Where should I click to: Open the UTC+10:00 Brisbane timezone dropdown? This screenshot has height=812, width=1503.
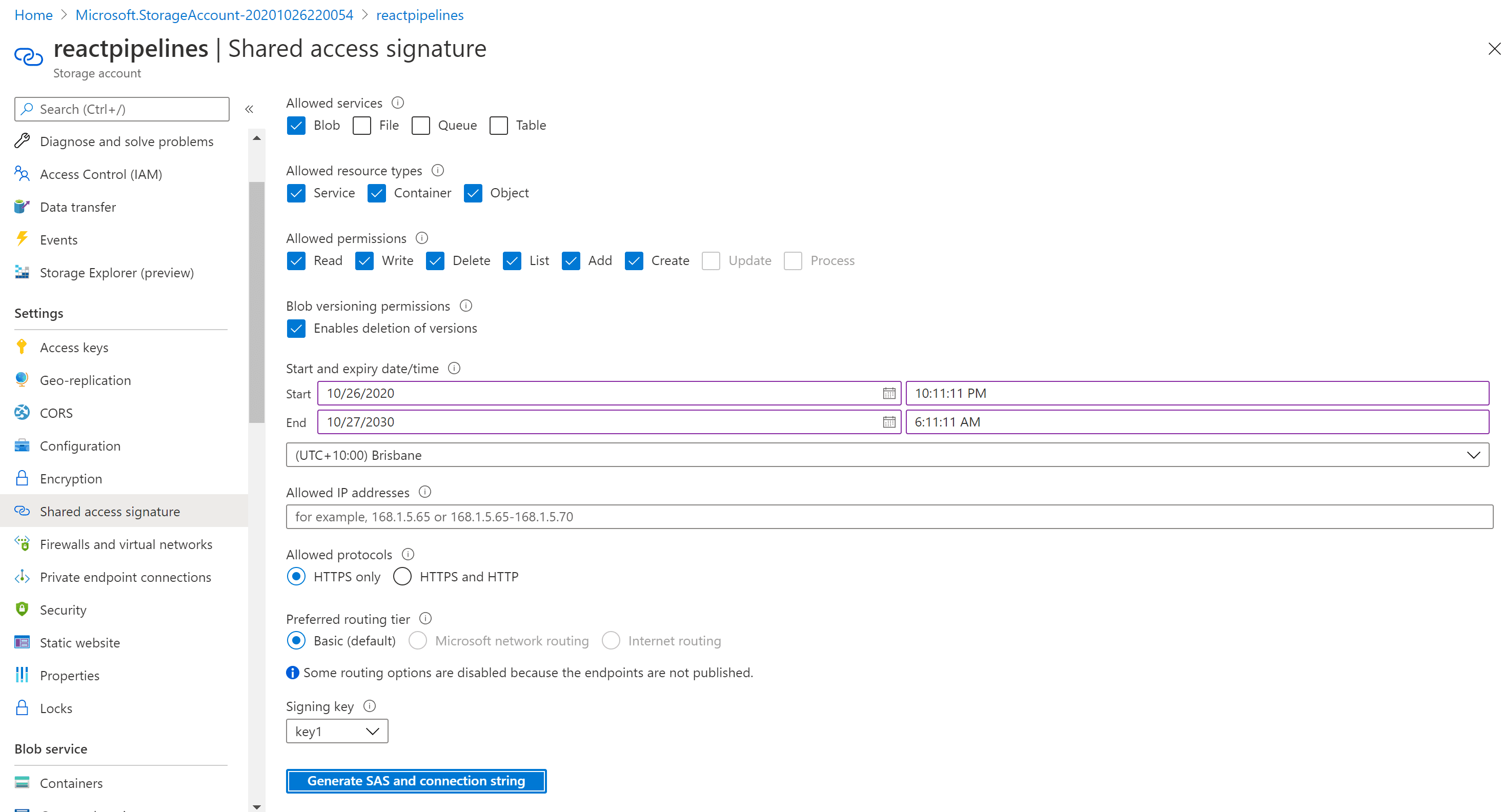pos(887,455)
